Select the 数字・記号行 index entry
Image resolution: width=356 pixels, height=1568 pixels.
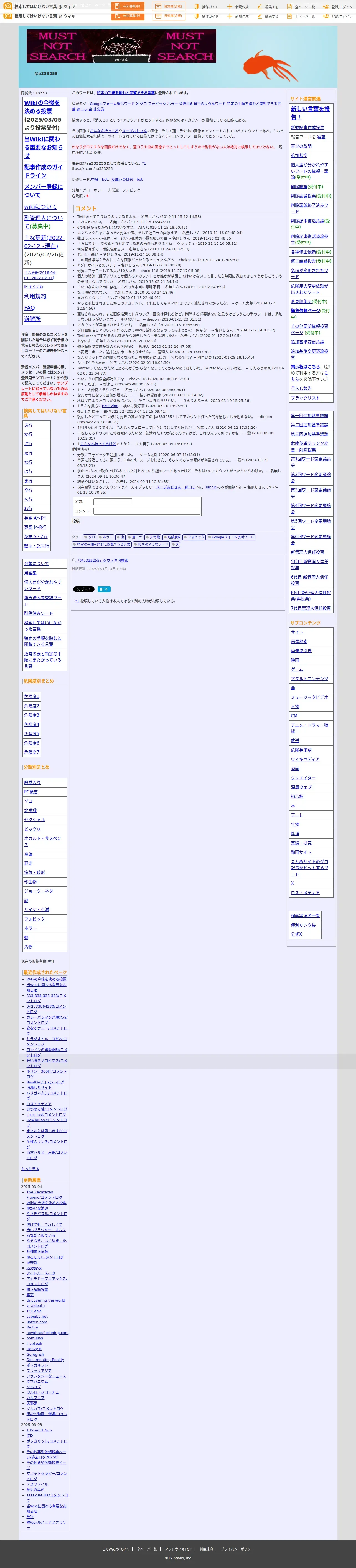point(37,546)
